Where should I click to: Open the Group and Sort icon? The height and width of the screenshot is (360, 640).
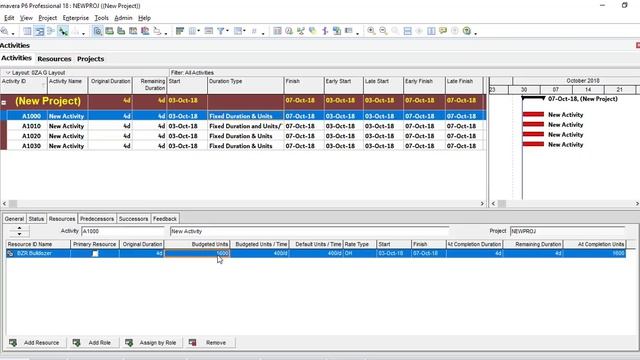(x=238, y=31)
